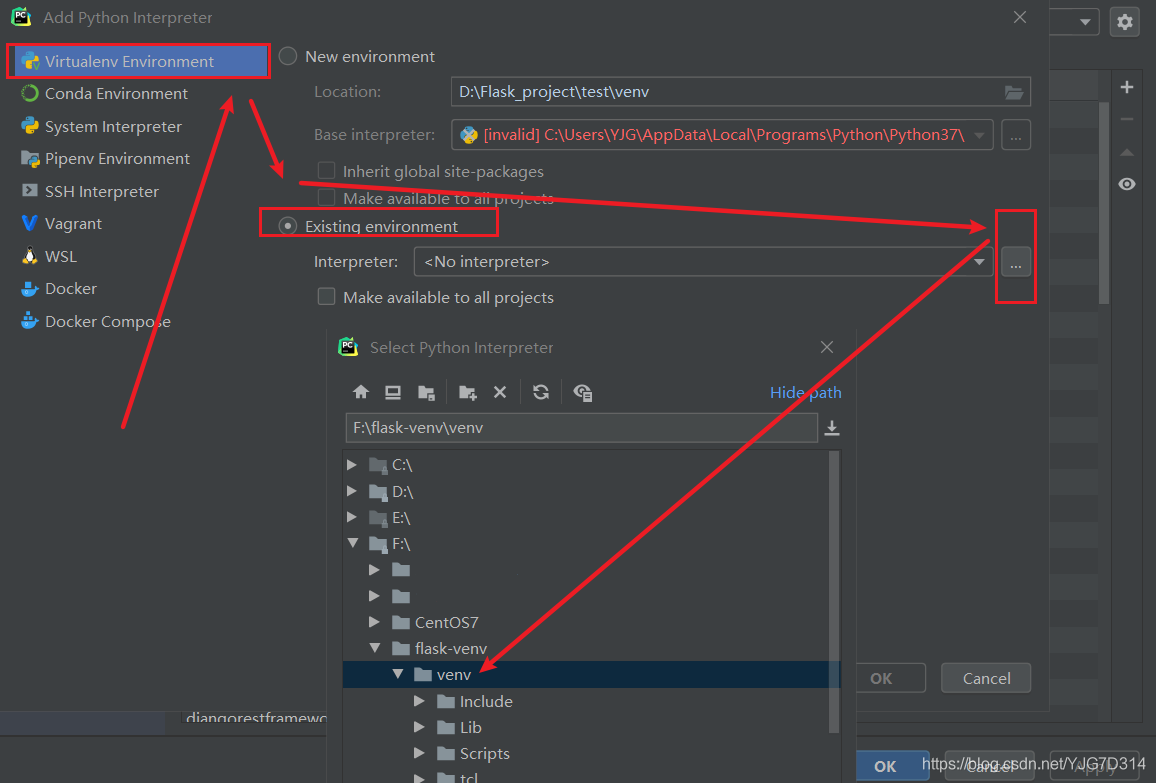Browse folder icon in Location field
This screenshot has width=1156, height=783.
click(1014, 92)
